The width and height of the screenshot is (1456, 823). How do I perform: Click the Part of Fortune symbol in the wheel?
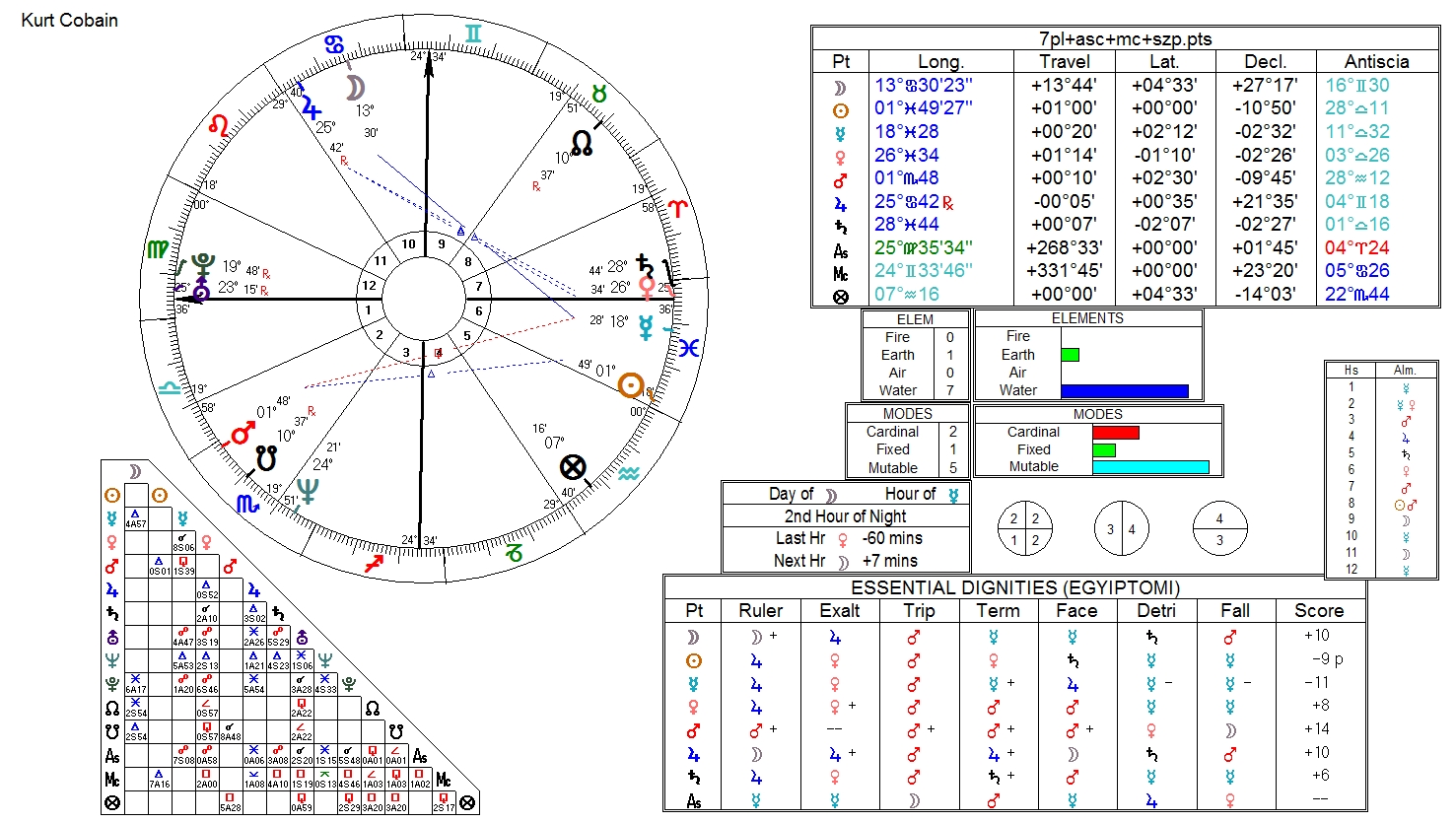click(x=573, y=466)
